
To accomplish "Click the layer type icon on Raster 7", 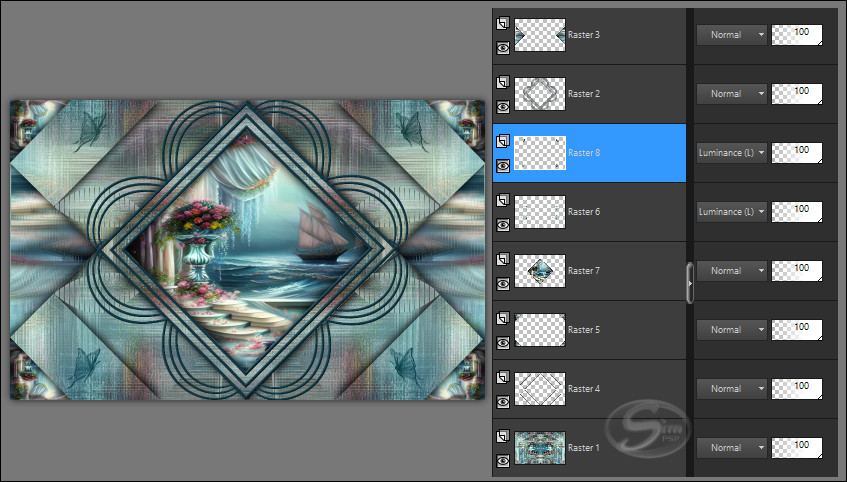I will 503,258.
